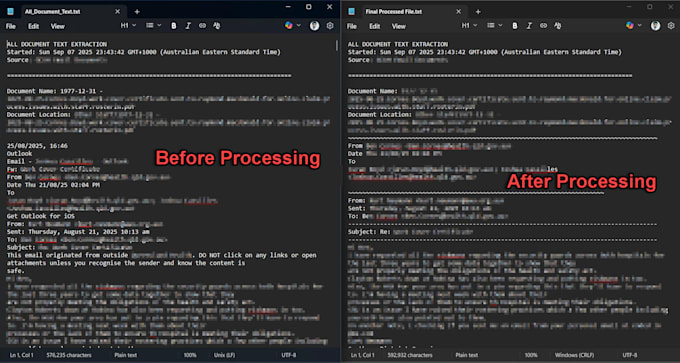The height and width of the screenshot is (363, 680).
Task: Click 'Subject: Re:' line in right window
Action: click(410, 232)
